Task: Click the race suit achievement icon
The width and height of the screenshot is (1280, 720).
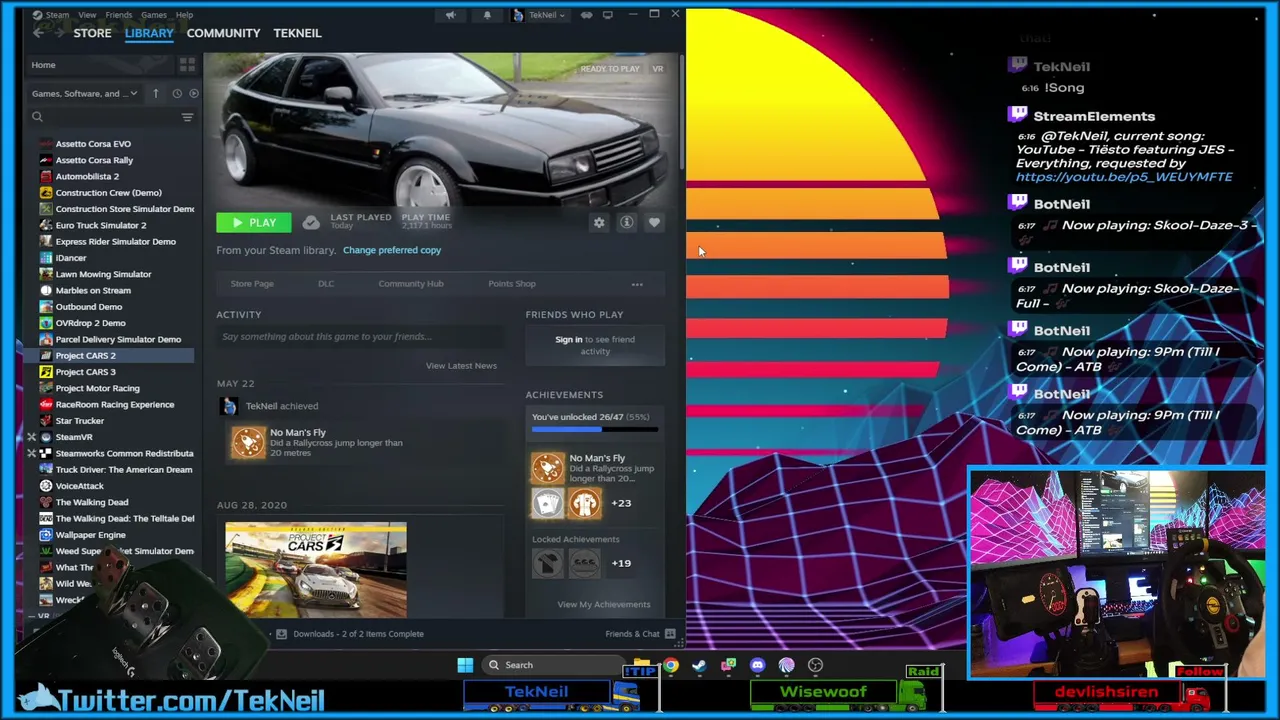Action: pyautogui.click(x=585, y=503)
